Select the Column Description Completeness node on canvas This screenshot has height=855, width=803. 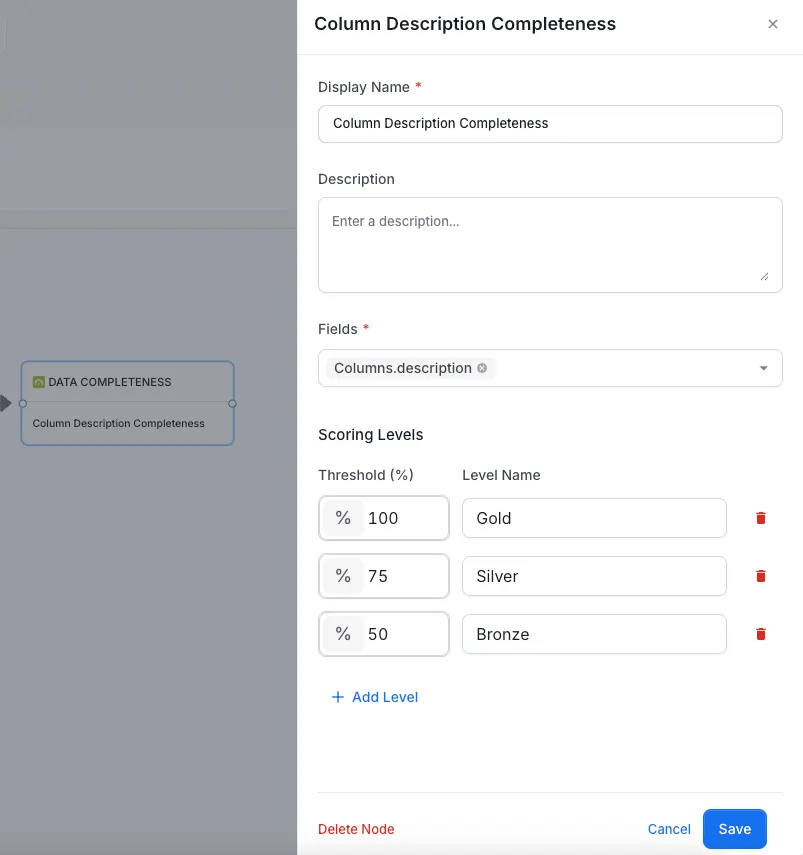pyautogui.click(x=127, y=423)
